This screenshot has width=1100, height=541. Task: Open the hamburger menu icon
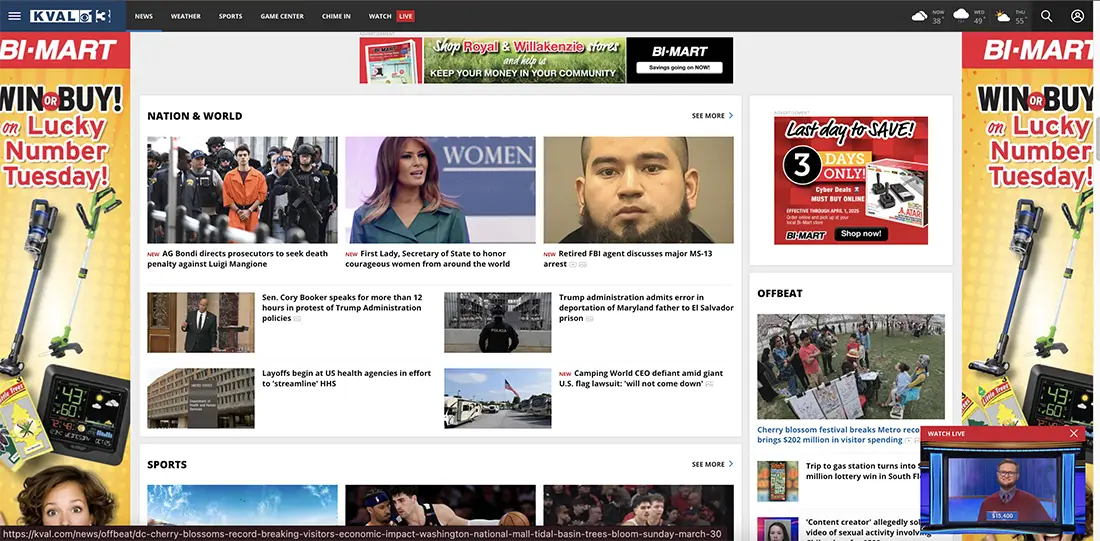(x=14, y=16)
